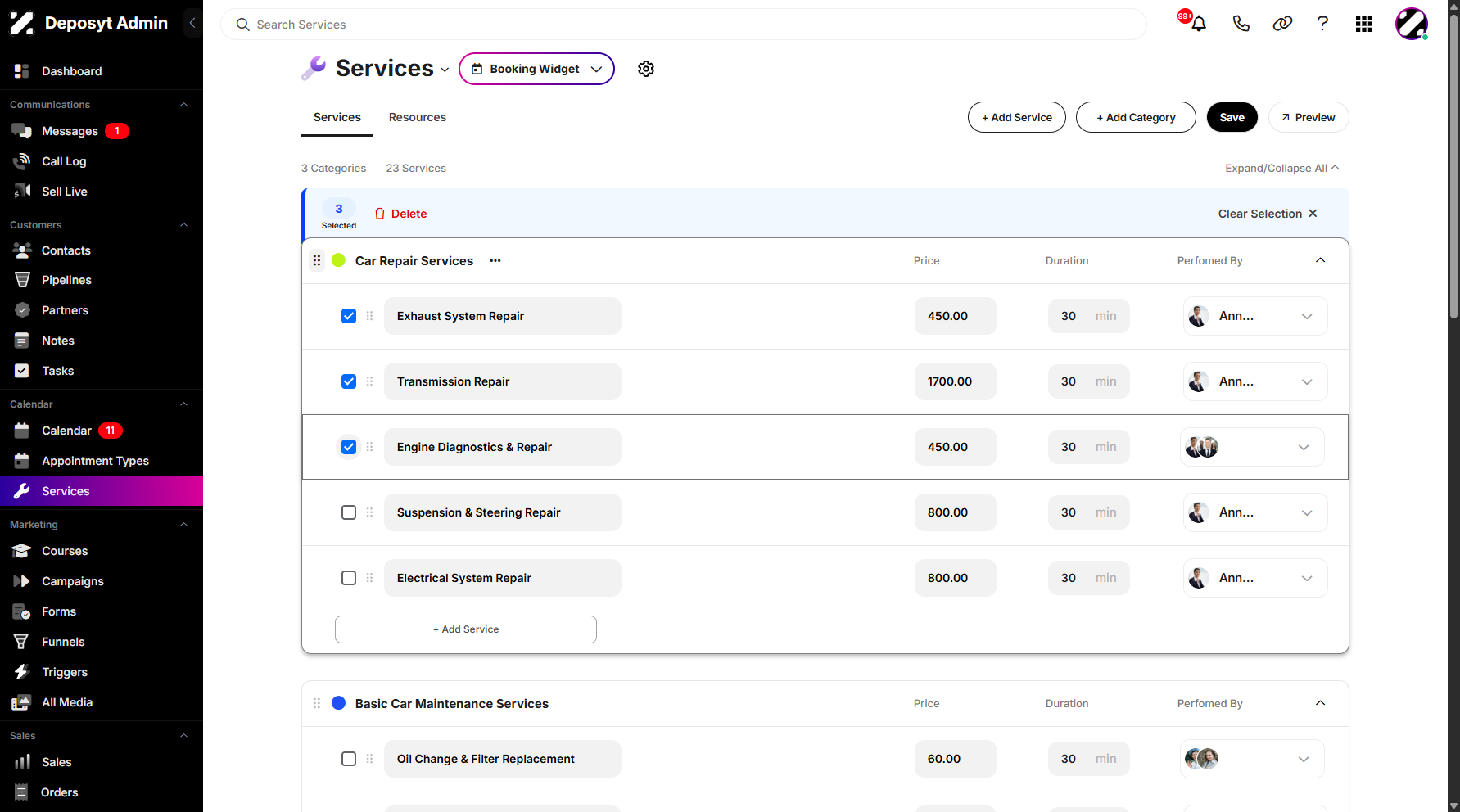Delete the selected services

pyautogui.click(x=401, y=214)
